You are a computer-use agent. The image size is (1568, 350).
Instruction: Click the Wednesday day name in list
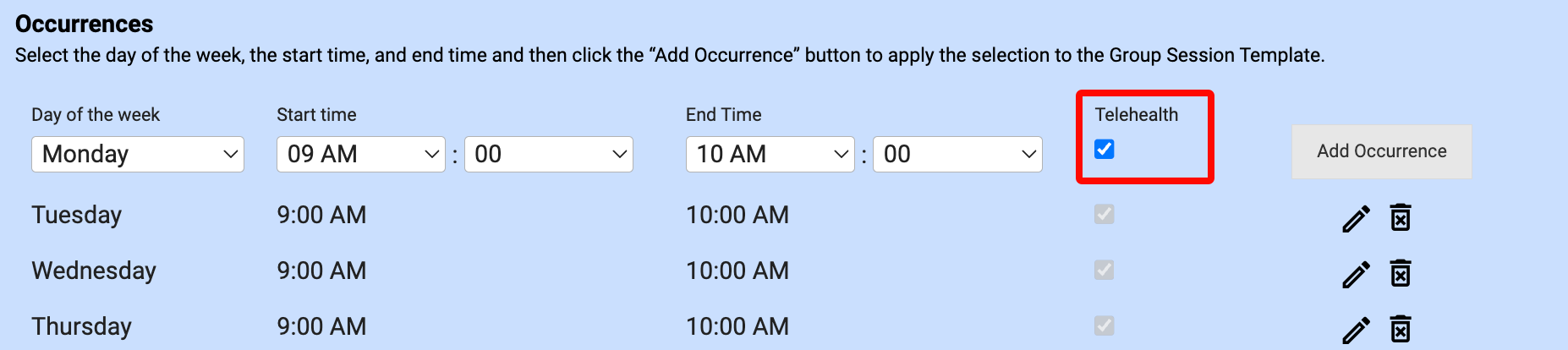pyautogui.click(x=94, y=271)
